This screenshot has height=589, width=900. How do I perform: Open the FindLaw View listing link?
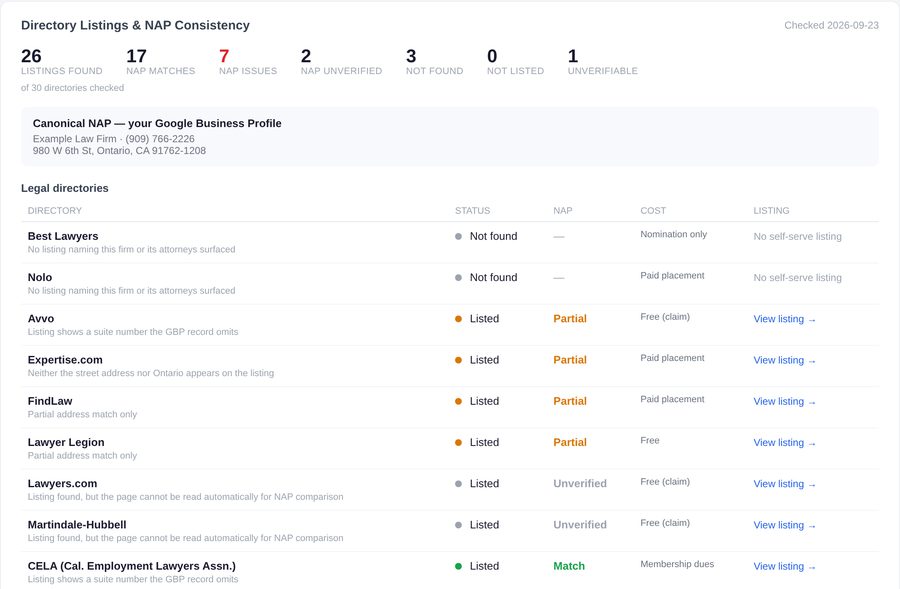click(x=784, y=402)
